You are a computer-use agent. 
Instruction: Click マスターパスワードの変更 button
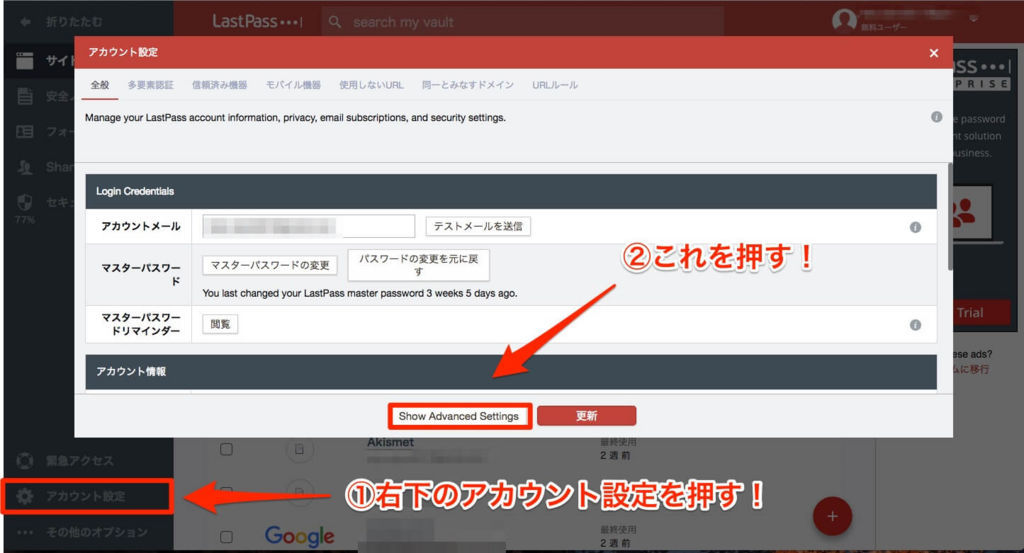[270, 265]
